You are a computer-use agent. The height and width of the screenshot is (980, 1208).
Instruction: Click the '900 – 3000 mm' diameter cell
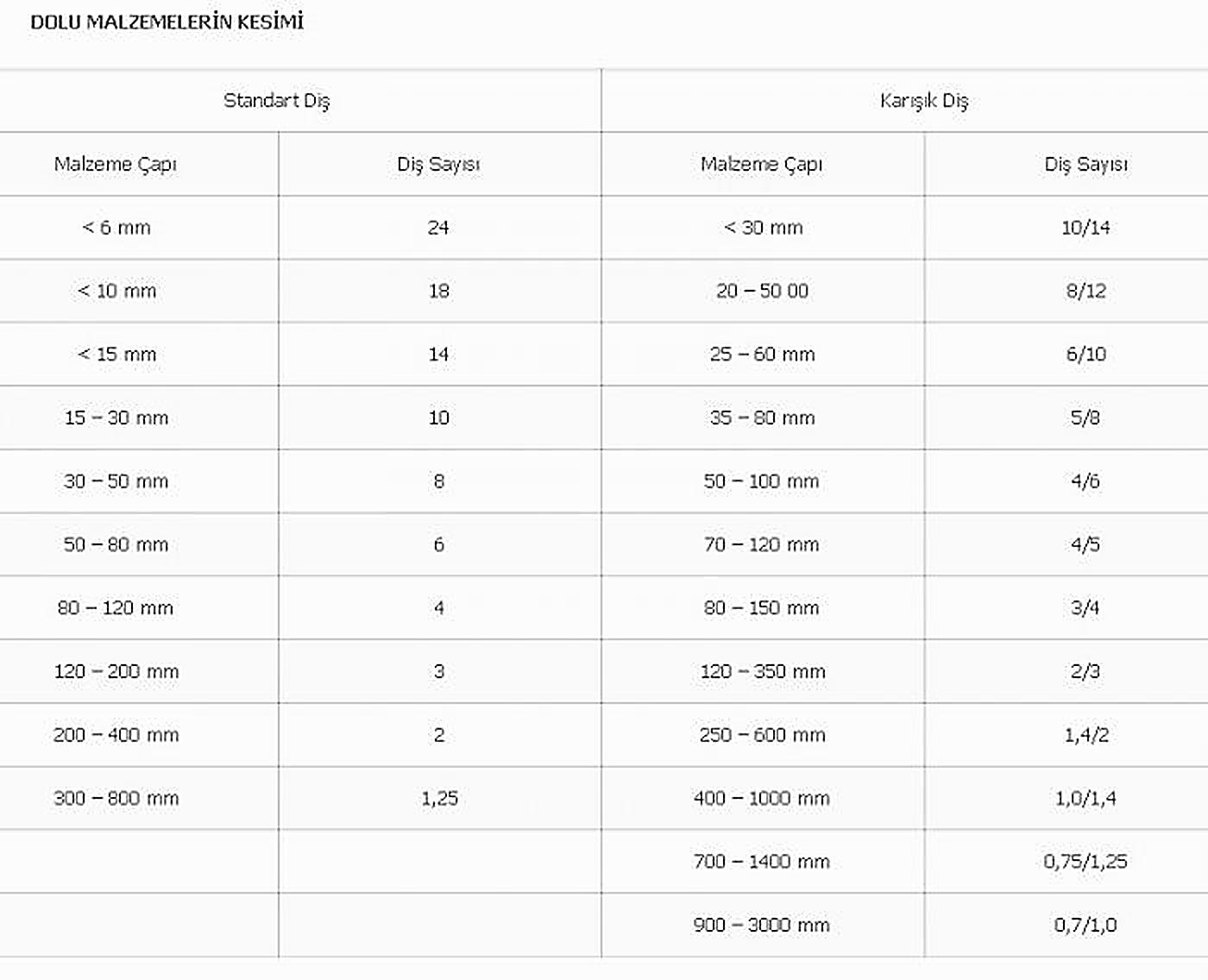(x=762, y=925)
